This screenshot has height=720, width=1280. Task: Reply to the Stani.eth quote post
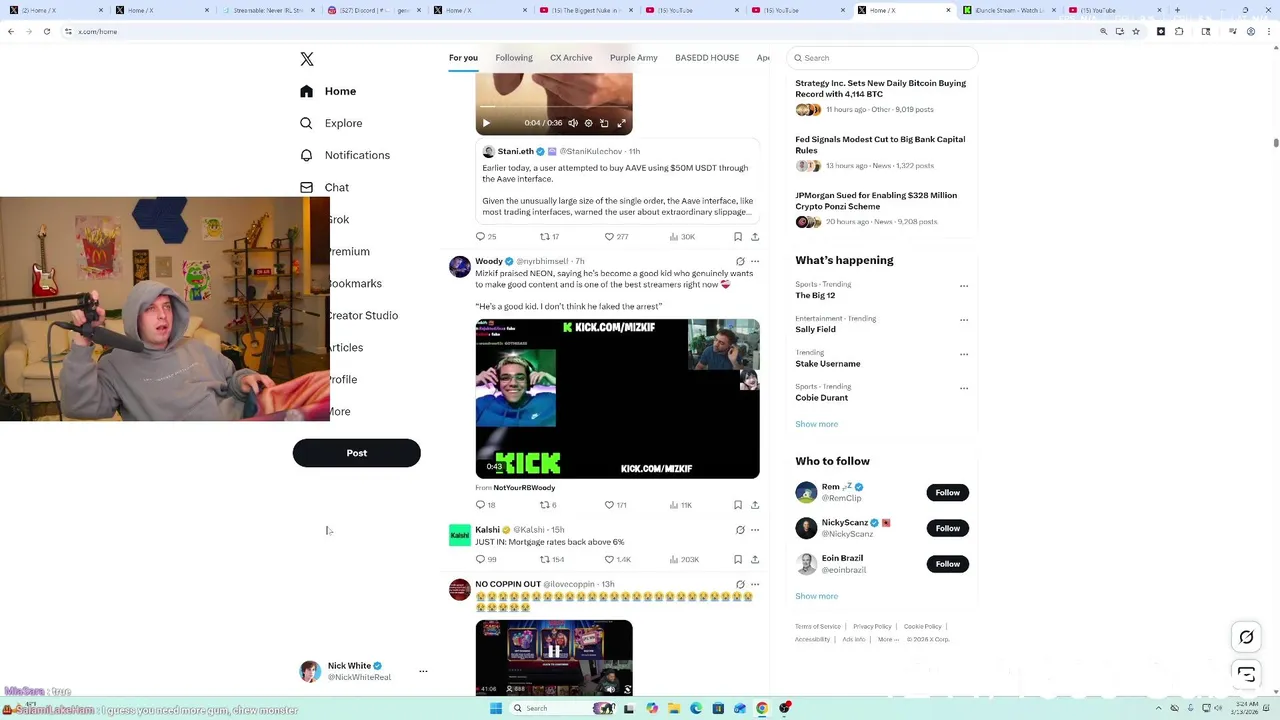(x=486, y=237)
